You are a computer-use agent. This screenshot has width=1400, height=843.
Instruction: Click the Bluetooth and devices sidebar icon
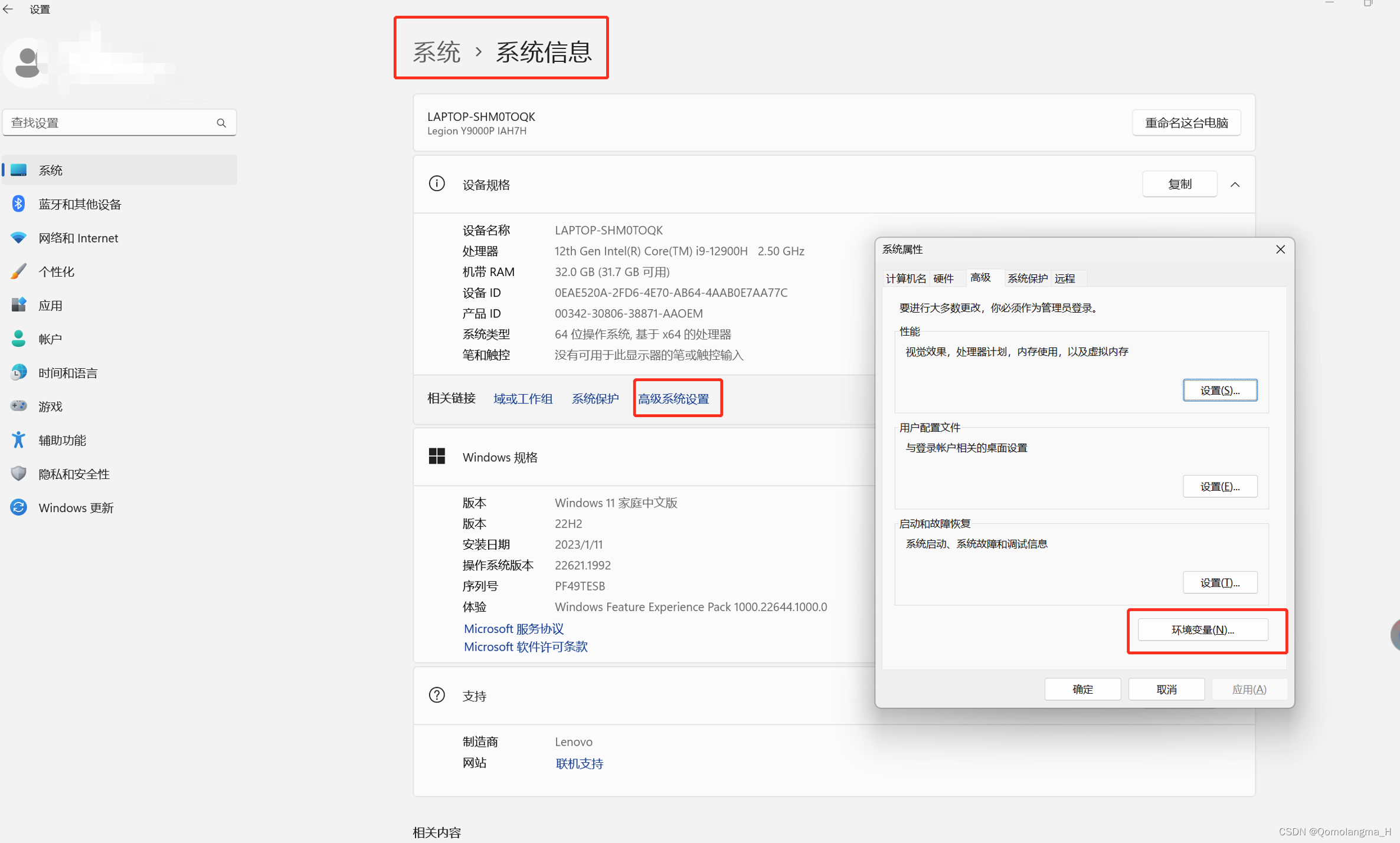click(x=18, y=204)
